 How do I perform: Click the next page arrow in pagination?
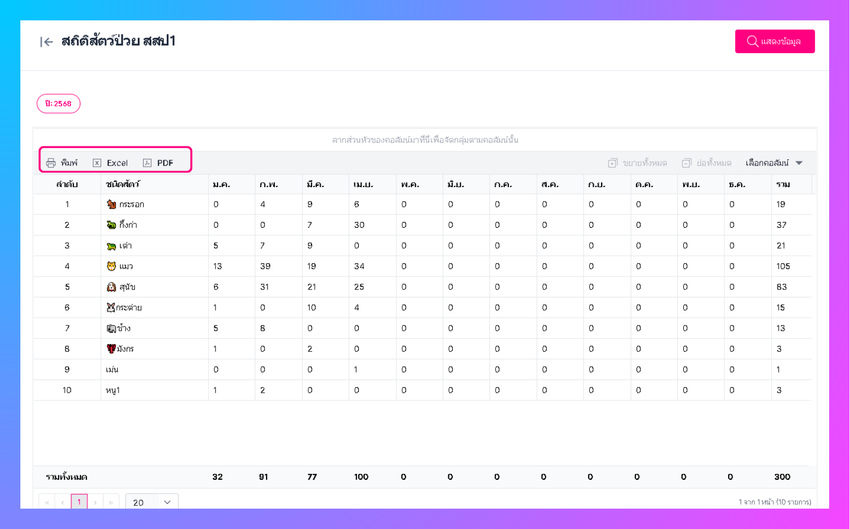(x=96, y=502)
